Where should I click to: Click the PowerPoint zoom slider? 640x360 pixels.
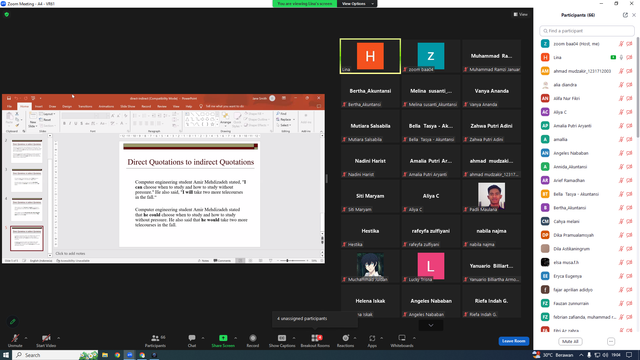[292, 260]
